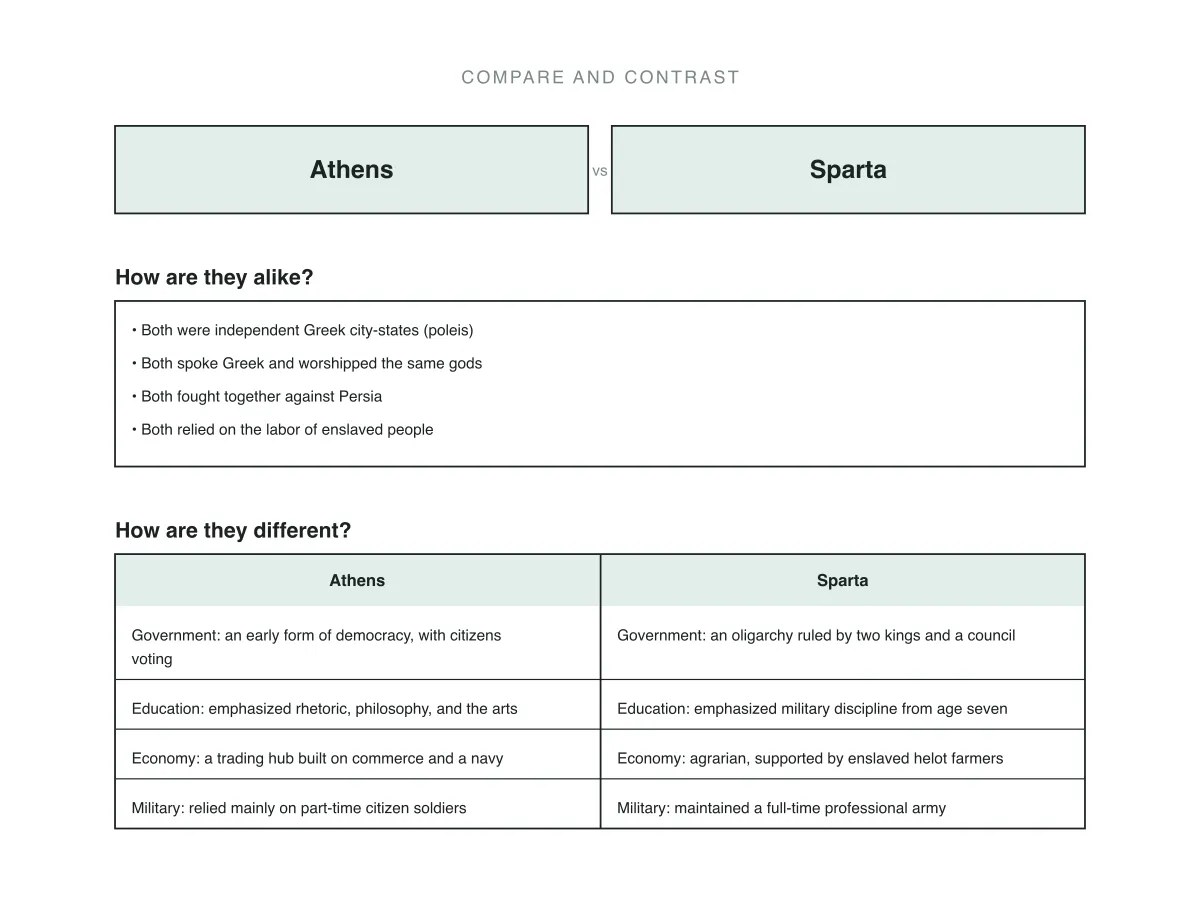This screenshot has height=900, width=1200.
Task: Select the Athens column header
Action: (x=358, y=580)
